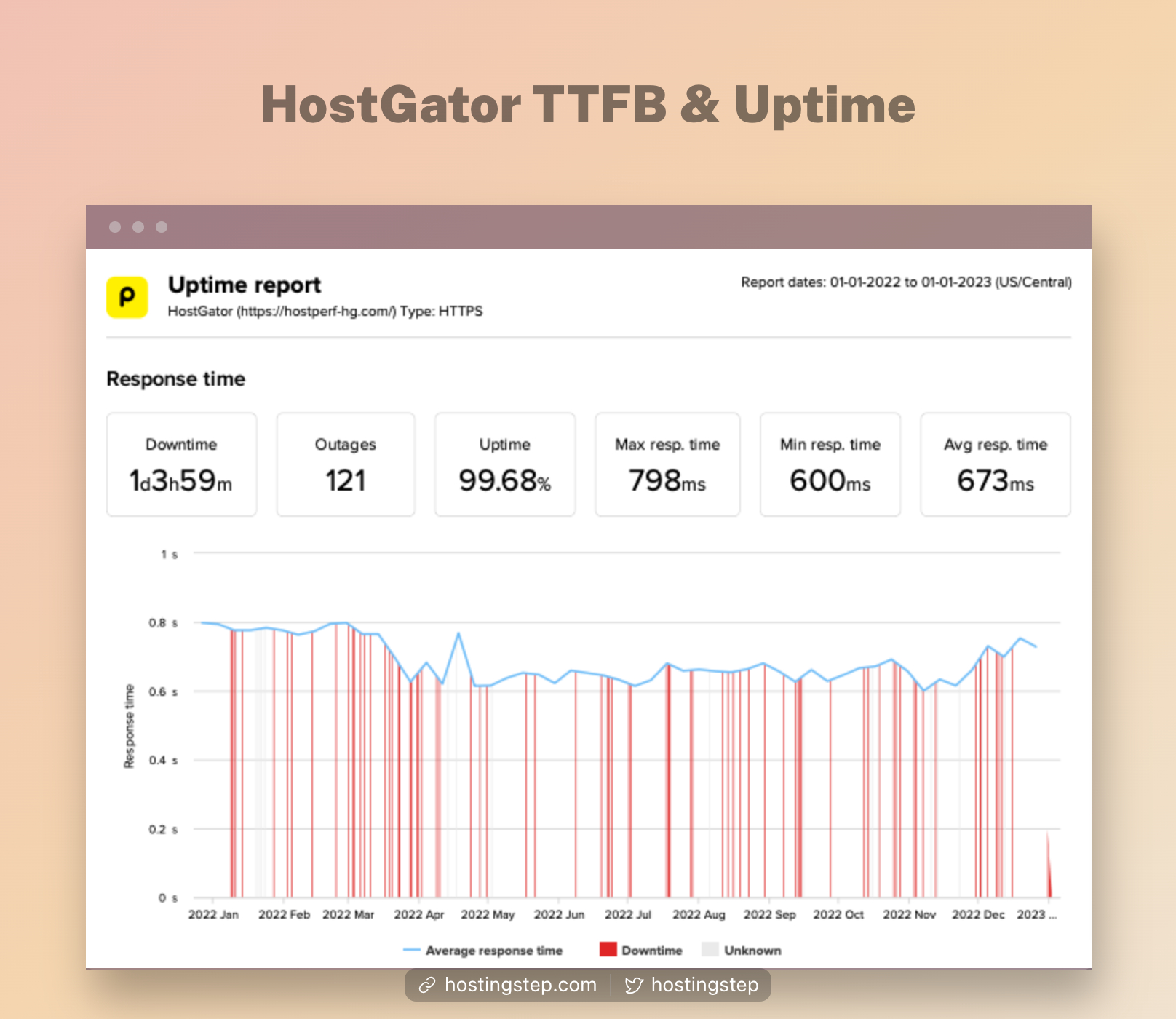This screenshot has width=1176, height=1019.
Task: Click the Response time section heading
Action: tap(176, 378)
